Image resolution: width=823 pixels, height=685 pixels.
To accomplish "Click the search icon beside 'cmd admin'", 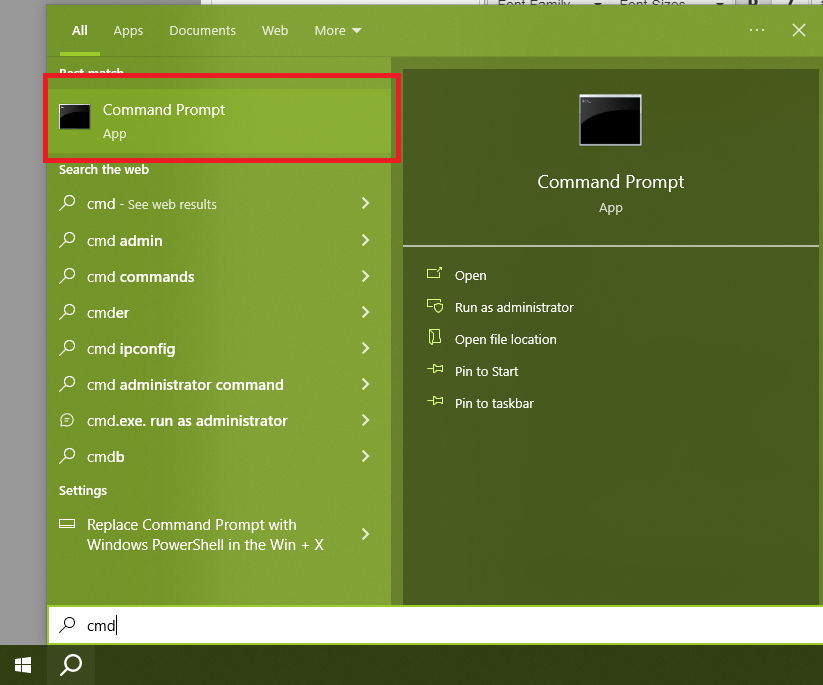I will click(67, 239).
